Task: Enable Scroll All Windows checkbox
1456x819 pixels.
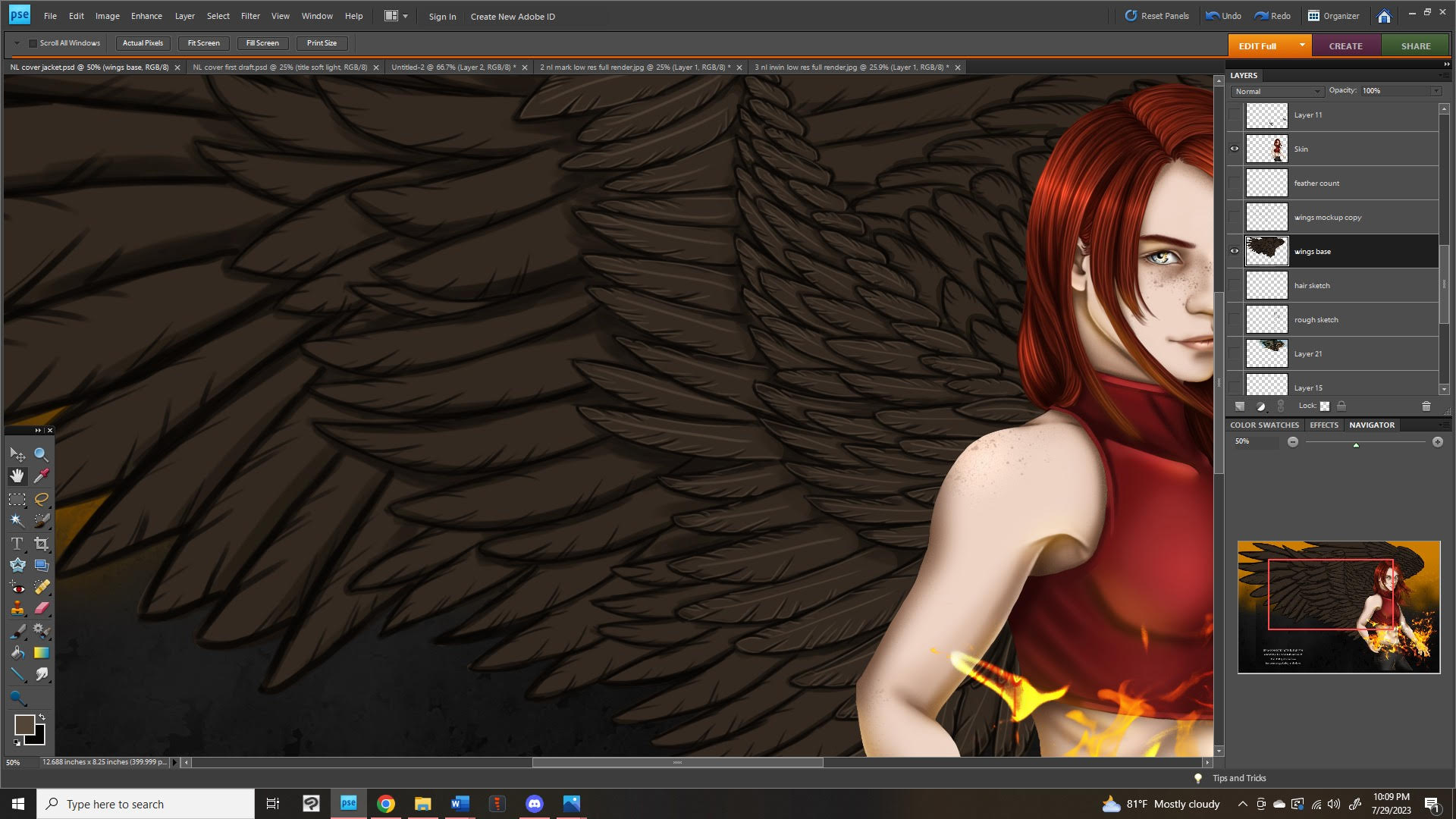Action: [x=33, y=43]
